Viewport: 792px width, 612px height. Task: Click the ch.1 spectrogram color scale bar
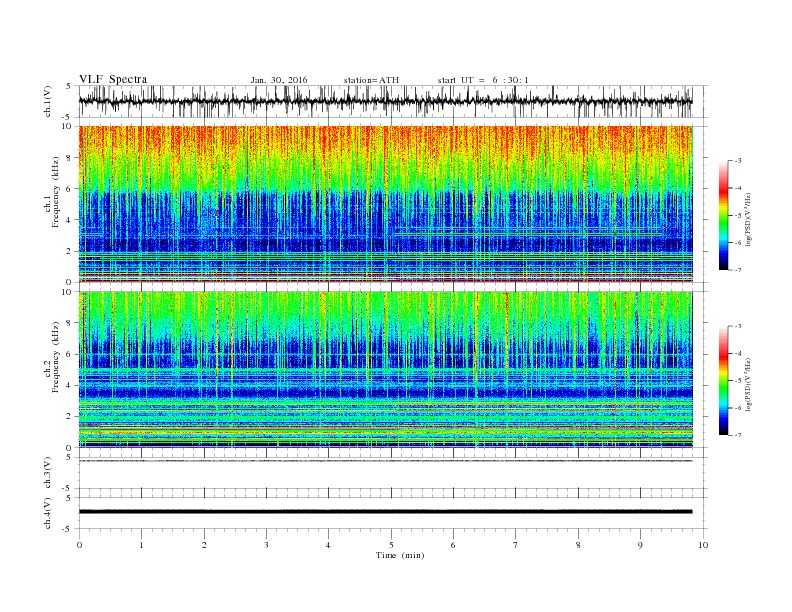(723, 216)
